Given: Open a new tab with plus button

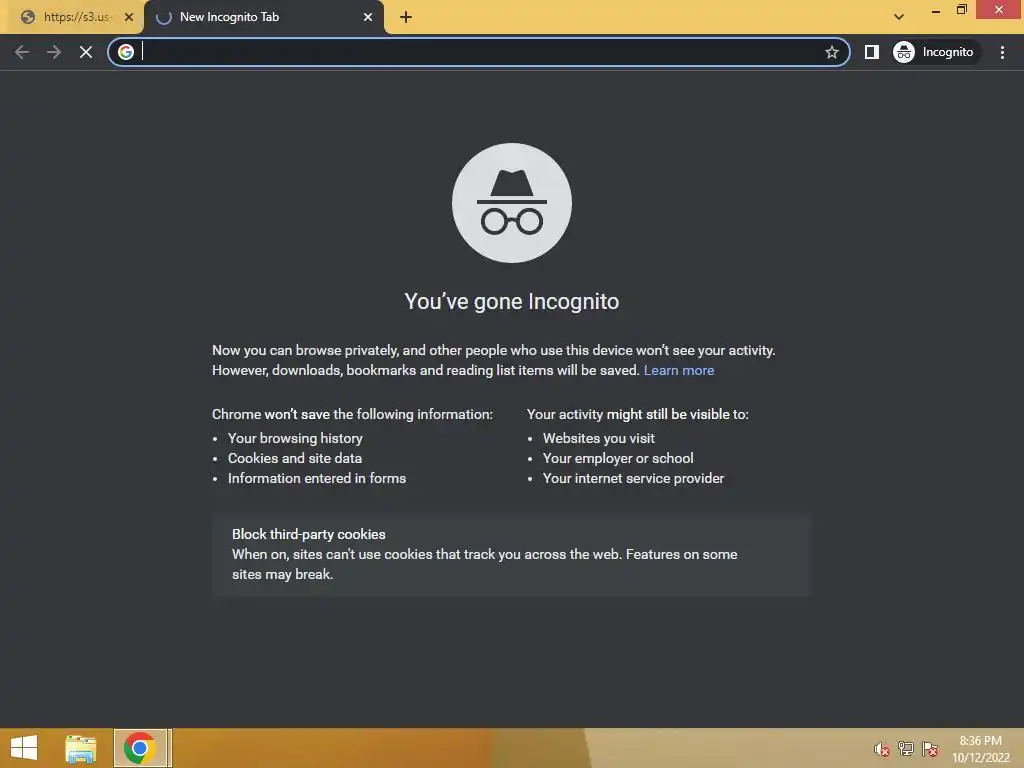Looking at the screenshot, I should (406, 17).
